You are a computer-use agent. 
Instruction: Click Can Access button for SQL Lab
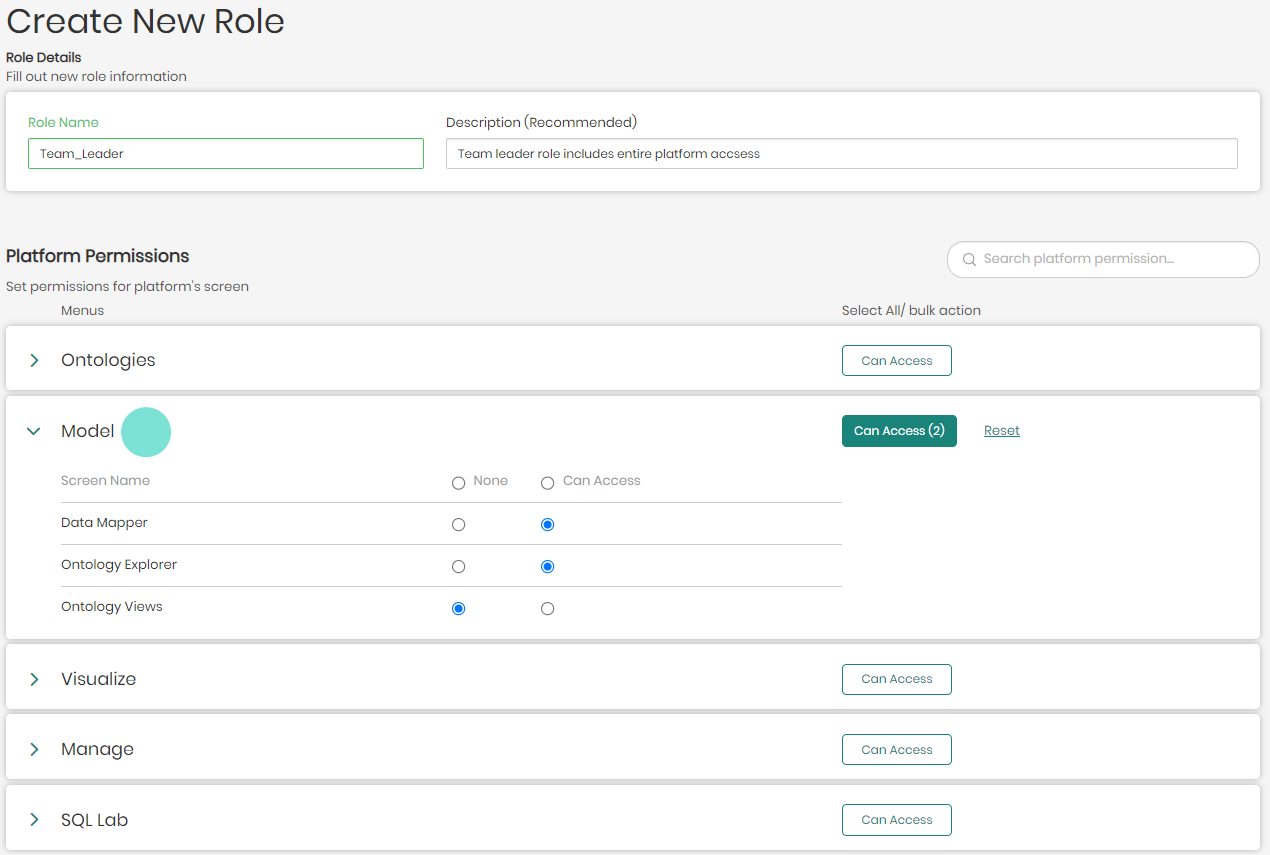pos(896,820)
